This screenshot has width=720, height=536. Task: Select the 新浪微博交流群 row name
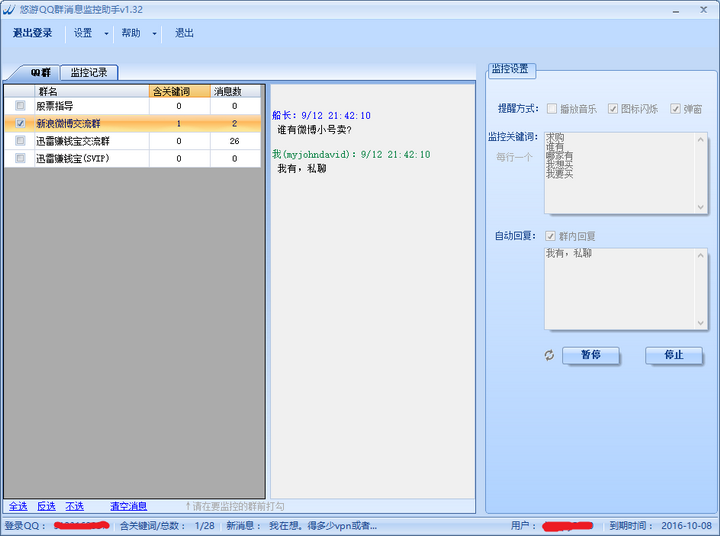[68, 124]
